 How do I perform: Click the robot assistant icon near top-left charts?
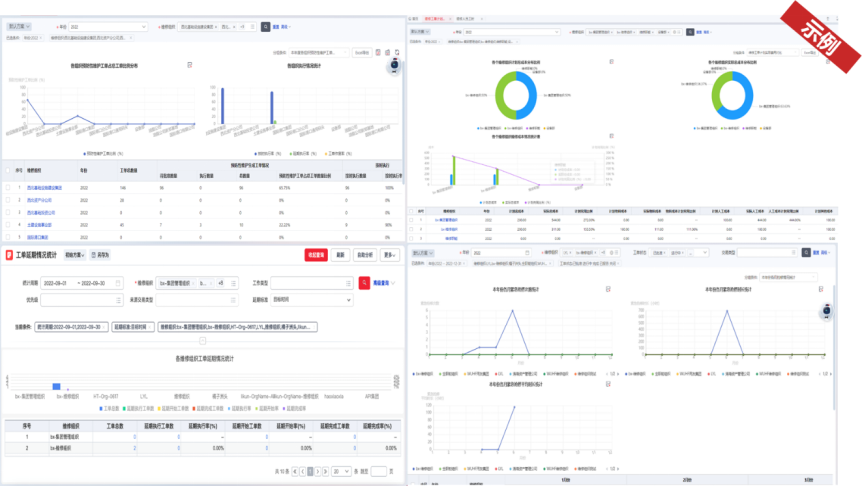click(x=394, y=66)
